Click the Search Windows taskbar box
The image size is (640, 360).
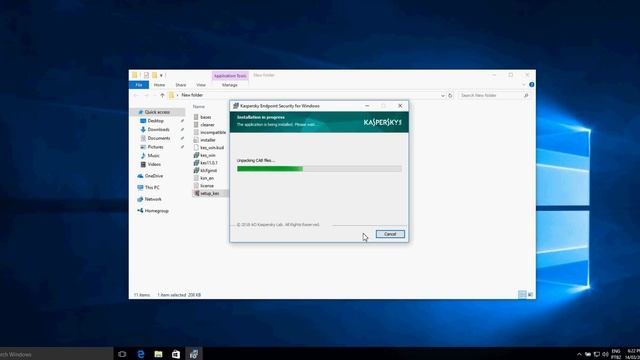(56, 354)
